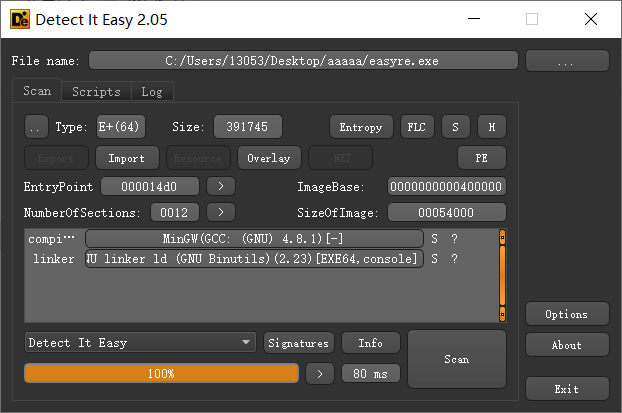Open scan engine dropdown 'Detect It Easy'
This screenshot has width=622, height=413.
click(x=140, y=343)
